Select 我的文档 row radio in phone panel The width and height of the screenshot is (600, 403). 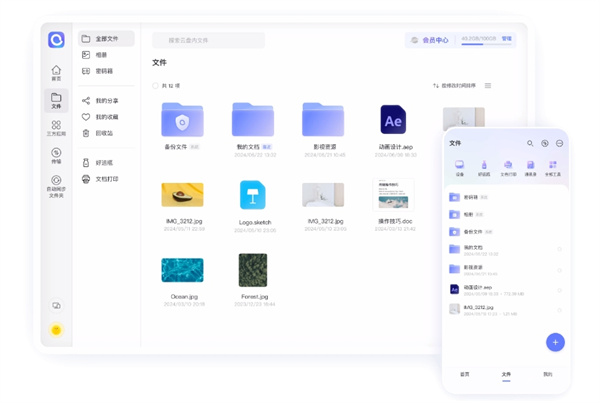pyautogui.click(x=559, y=249)
